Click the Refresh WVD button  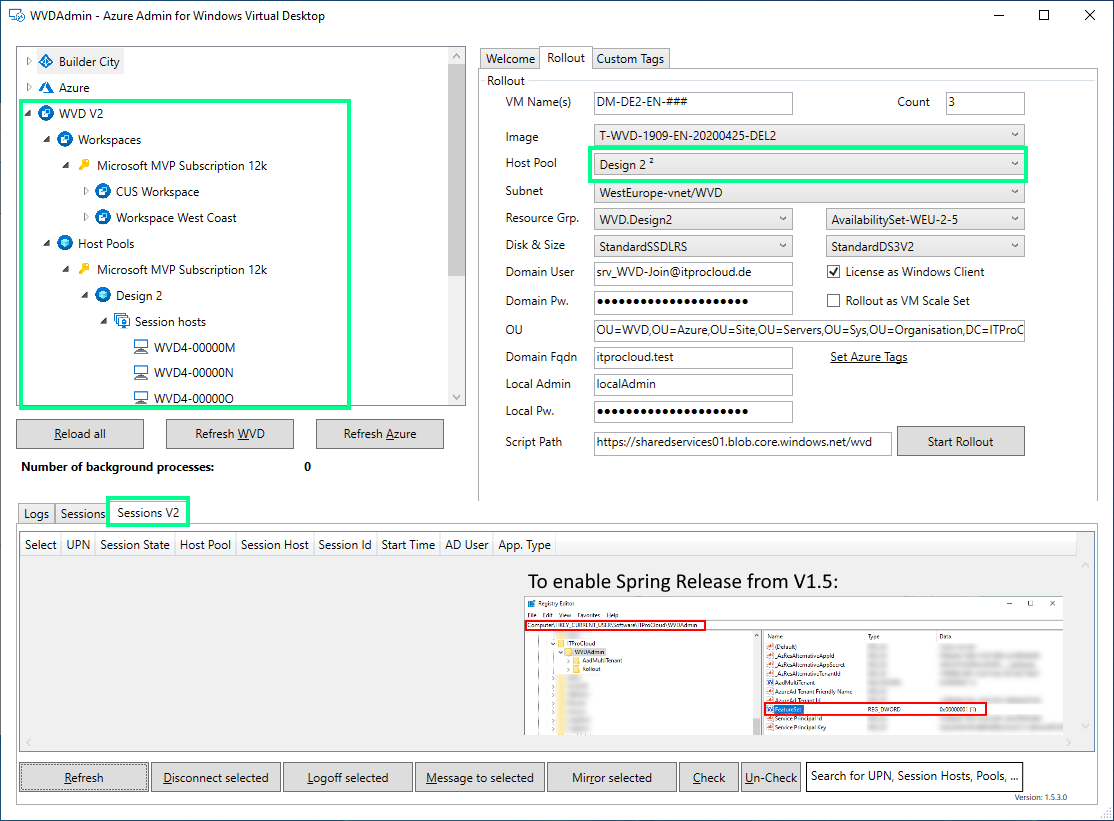(x=230, y=434)
